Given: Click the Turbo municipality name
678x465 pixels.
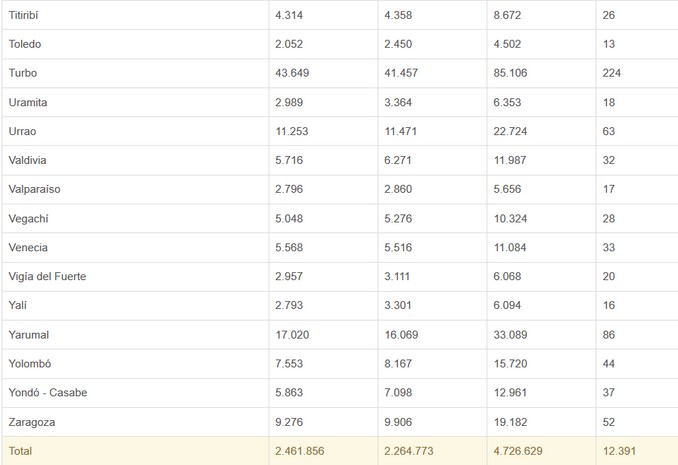Looking at the screenshot, I should 22,73.
